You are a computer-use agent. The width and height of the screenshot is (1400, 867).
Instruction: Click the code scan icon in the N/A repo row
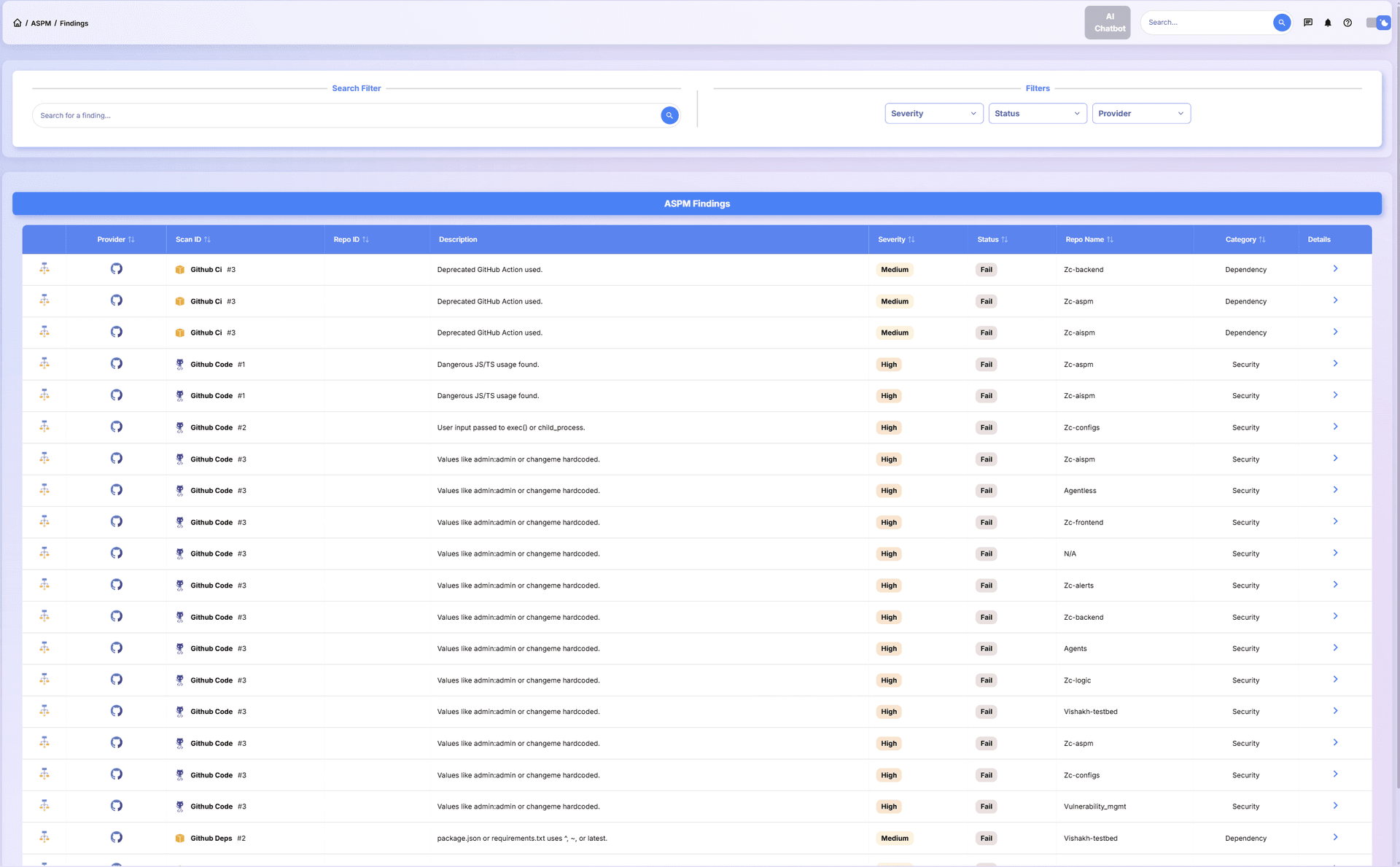pyautogui.click(x=180, y=554)
